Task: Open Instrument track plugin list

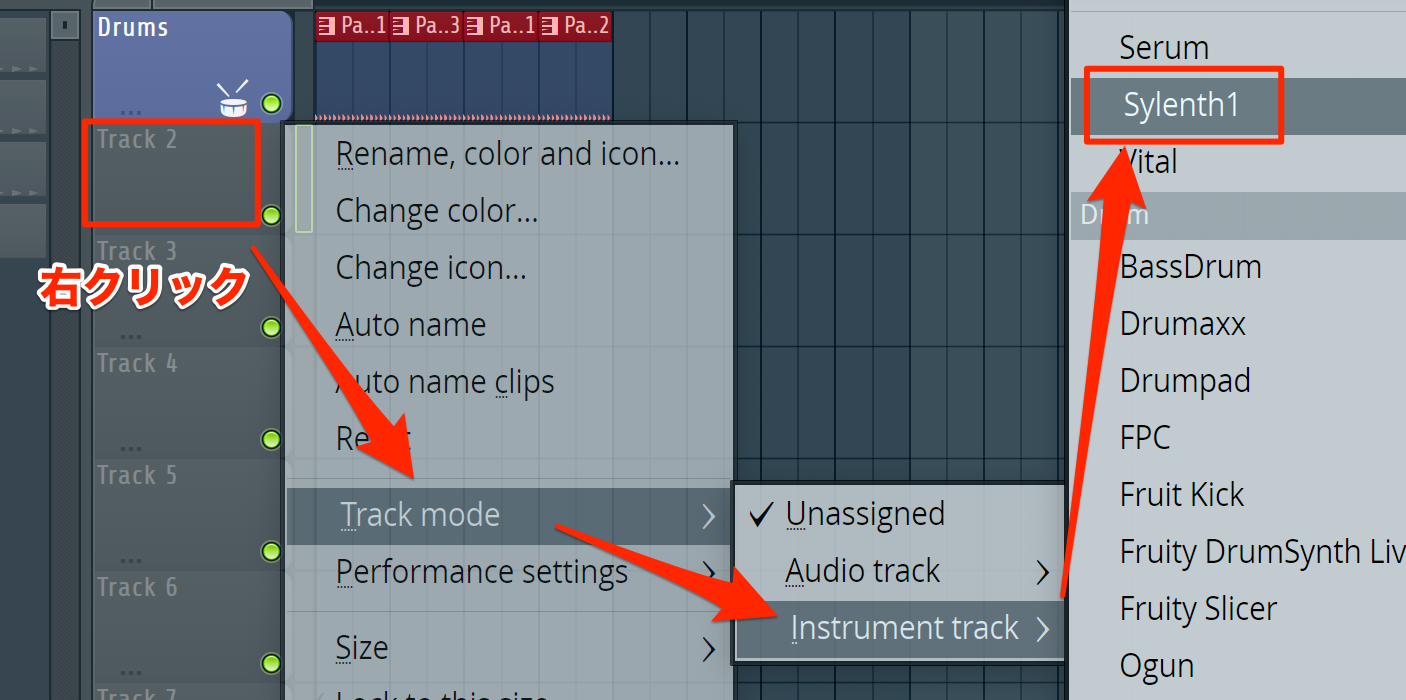Action: click(x=900, y=628)
